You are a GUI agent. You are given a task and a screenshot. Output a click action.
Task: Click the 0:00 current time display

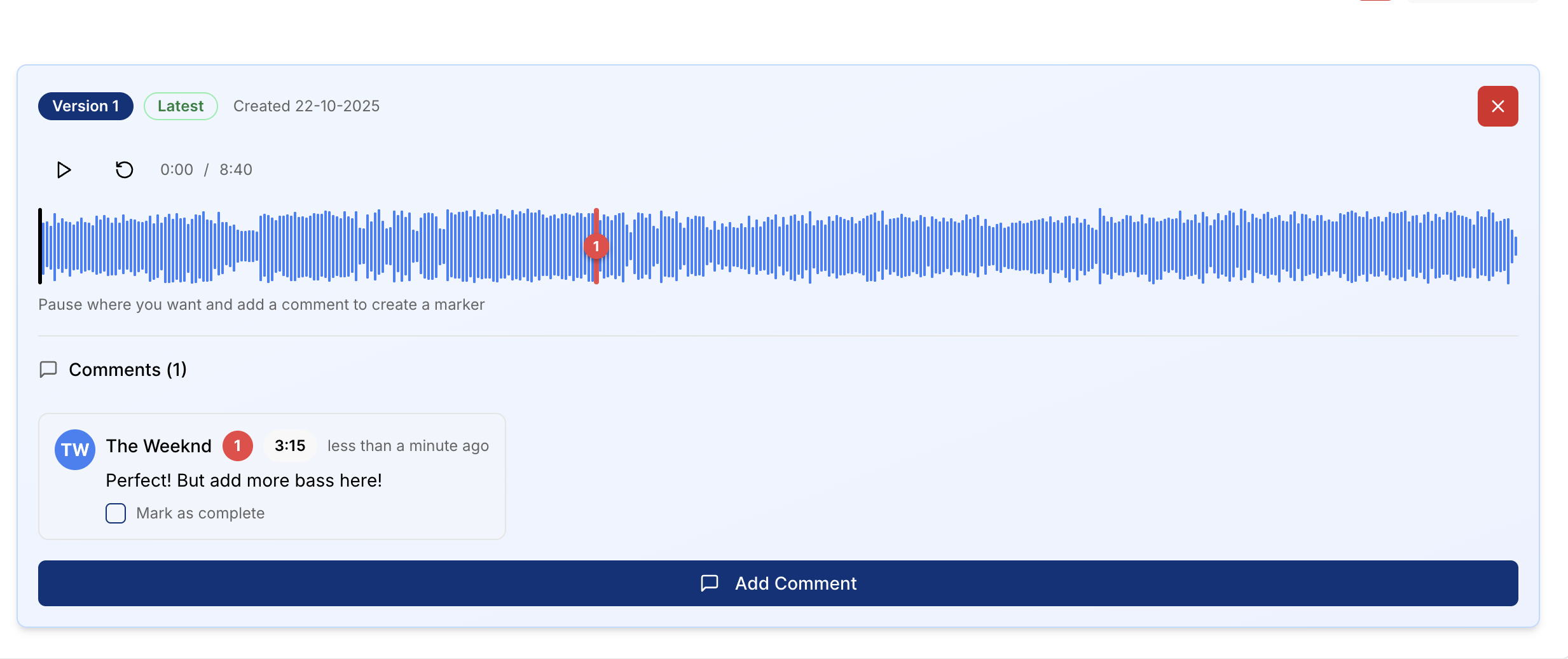pyautogui.click(x=176, y=169)
